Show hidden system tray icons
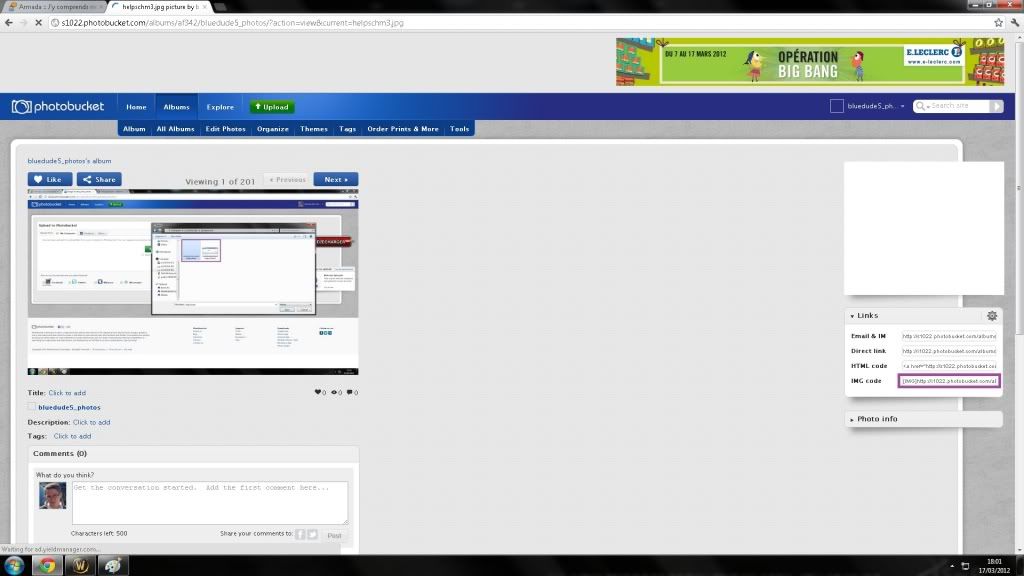Viewport: 1024px width, 576px height. point(952,566)
